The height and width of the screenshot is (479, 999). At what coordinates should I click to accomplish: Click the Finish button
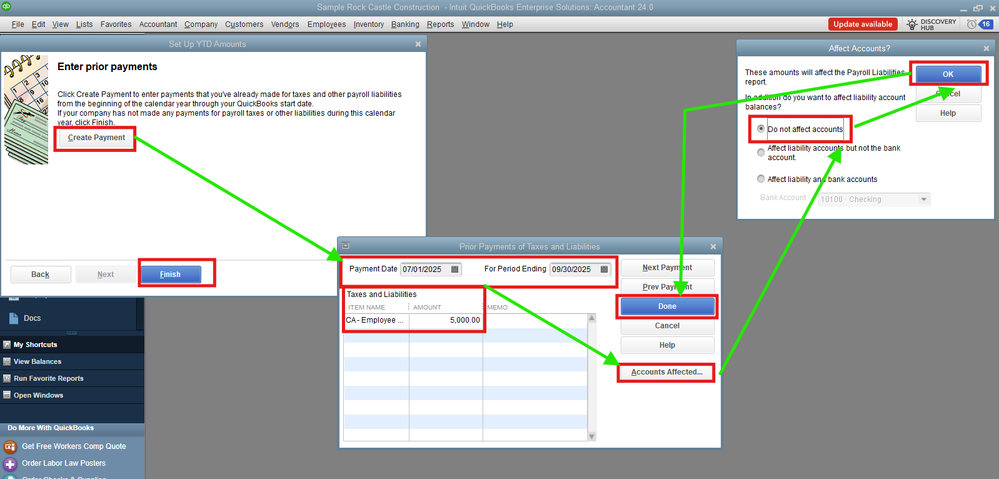tap(170, 275)
